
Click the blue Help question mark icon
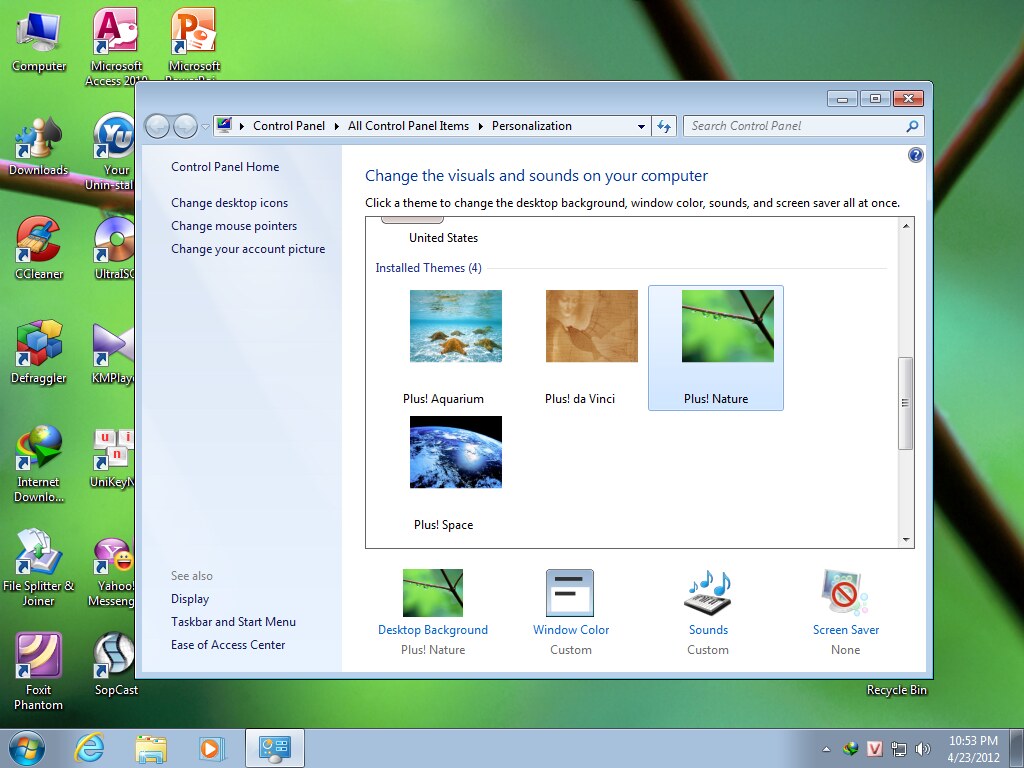[x=915, y=155]
